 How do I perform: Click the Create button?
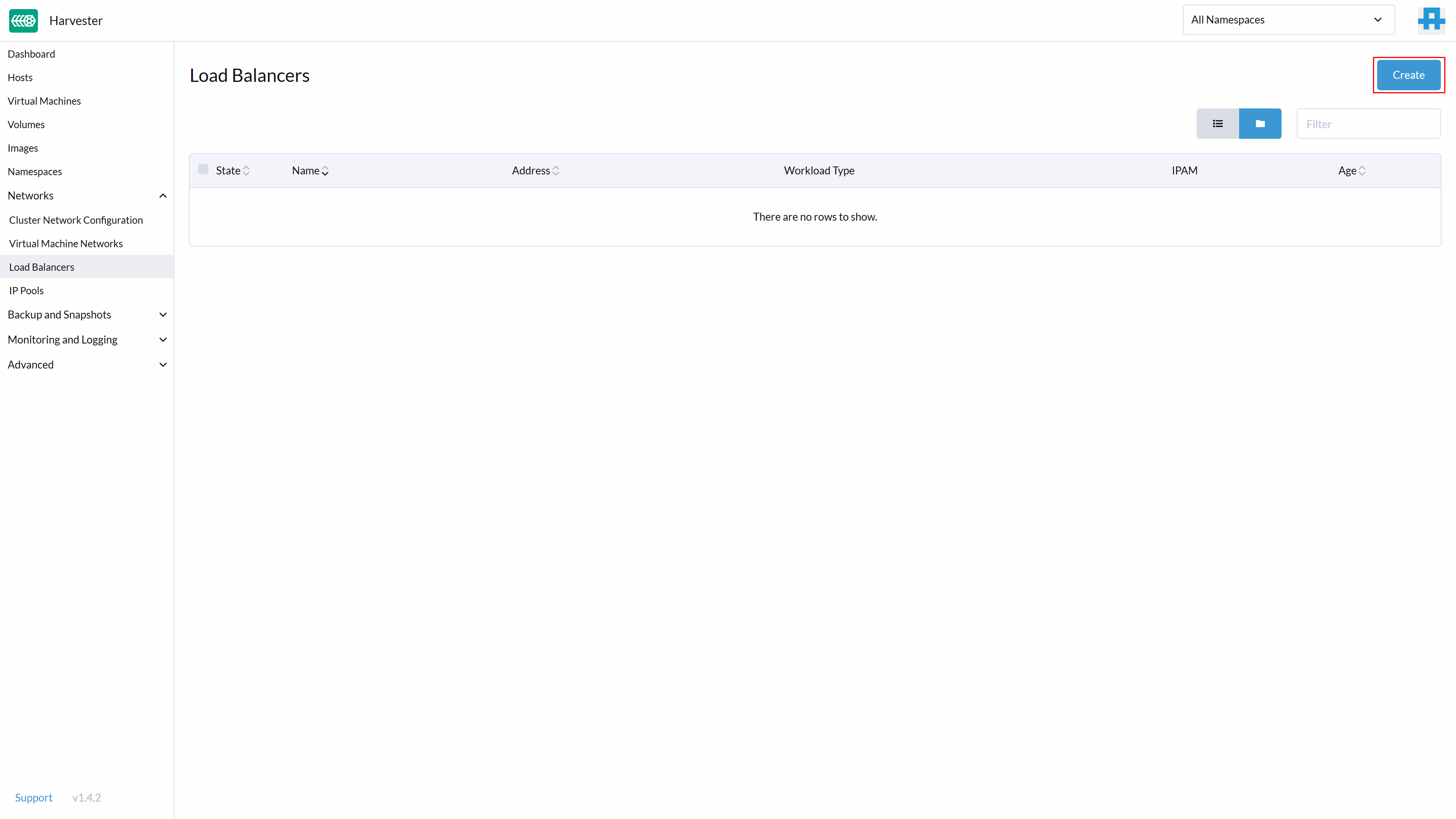coord(1408,75)
